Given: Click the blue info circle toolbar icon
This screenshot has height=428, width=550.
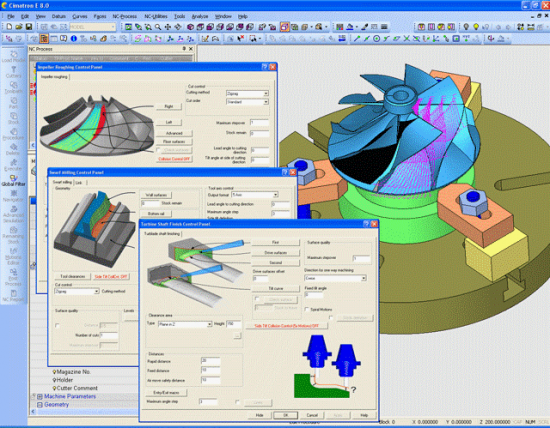Looking at the screenshot, I should click(x=74, y=39).
